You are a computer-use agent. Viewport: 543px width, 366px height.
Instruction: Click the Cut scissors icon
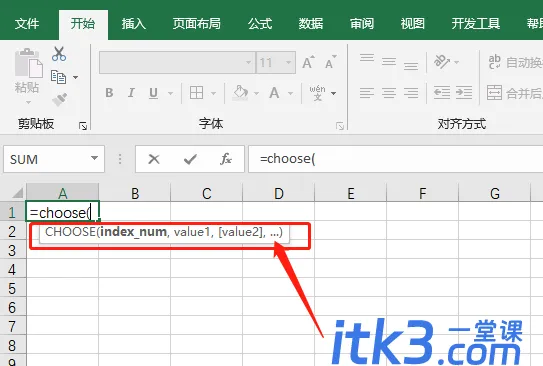pyautogui.click(x=59, y=54)
